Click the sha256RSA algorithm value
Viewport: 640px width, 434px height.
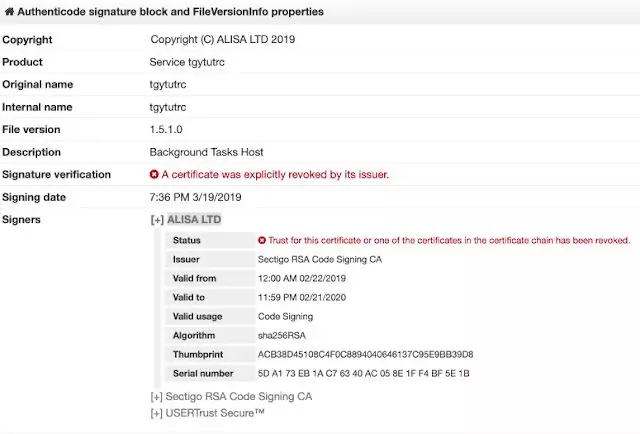282,335
